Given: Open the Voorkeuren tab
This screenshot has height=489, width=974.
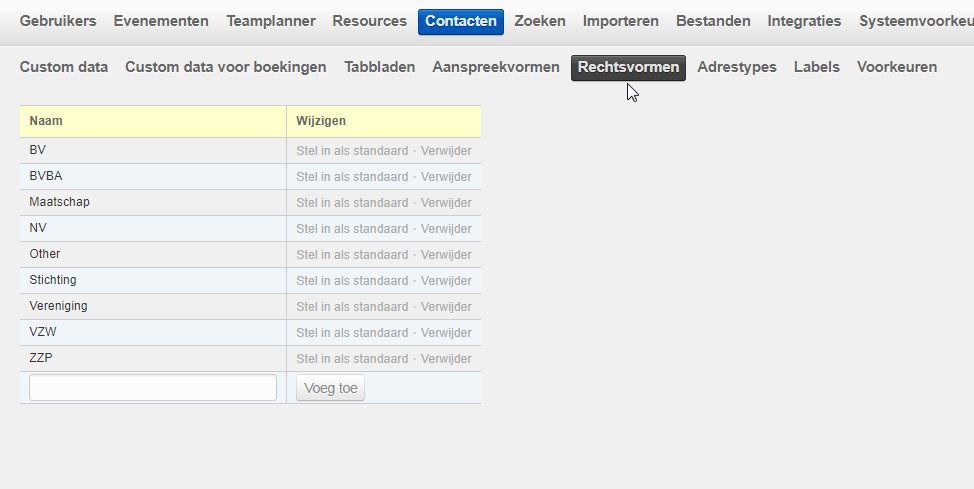Looking at the screenshot, I should (x=897, y=67).
